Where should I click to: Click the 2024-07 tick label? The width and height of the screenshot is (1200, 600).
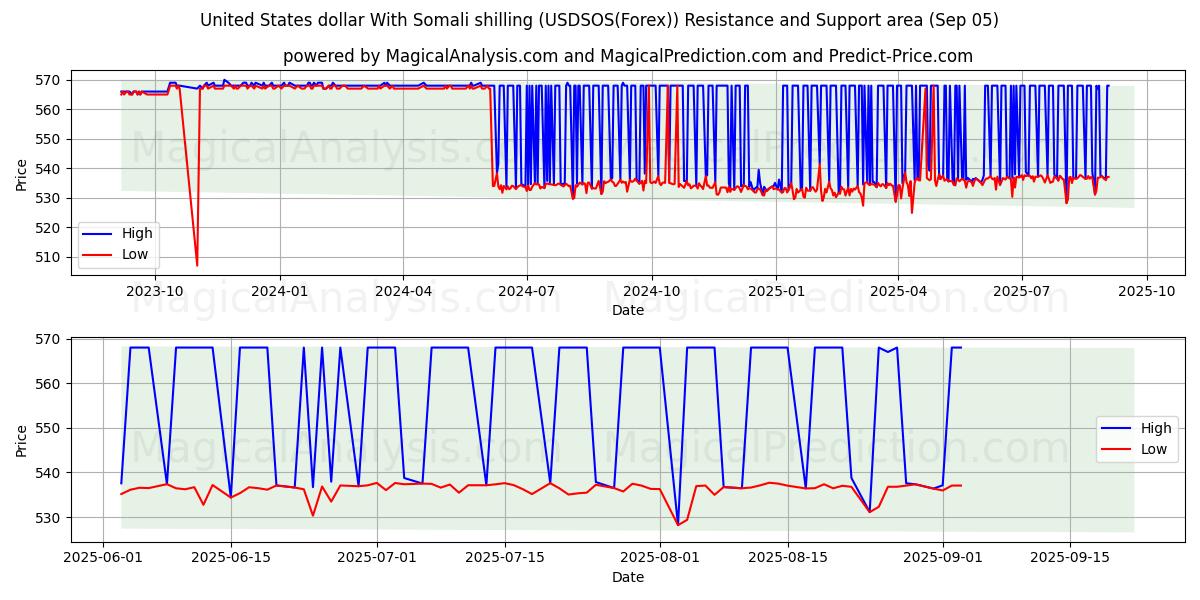coord(526,290)
